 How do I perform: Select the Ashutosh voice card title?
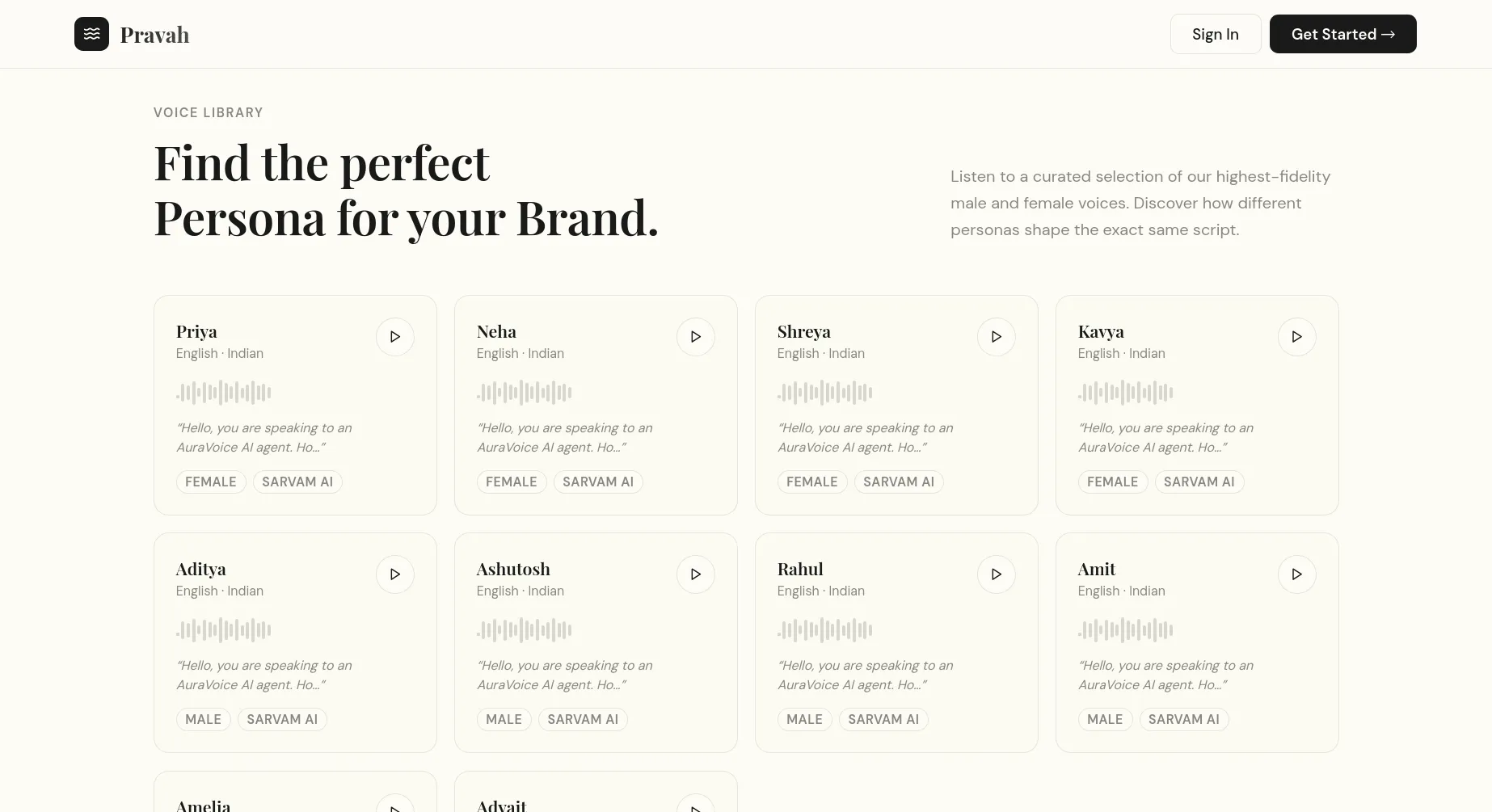coord(513,570)
